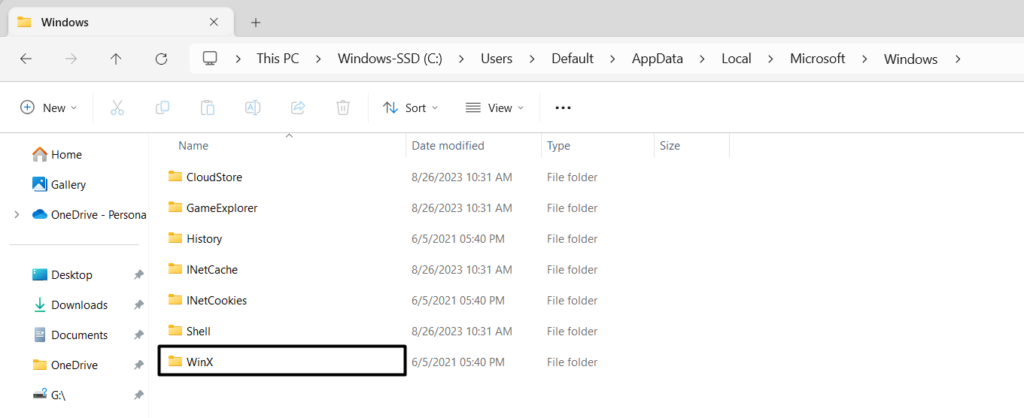Click the Delete trash icon
This screenshot has width=1024, height=418.
tap(343, 108)
